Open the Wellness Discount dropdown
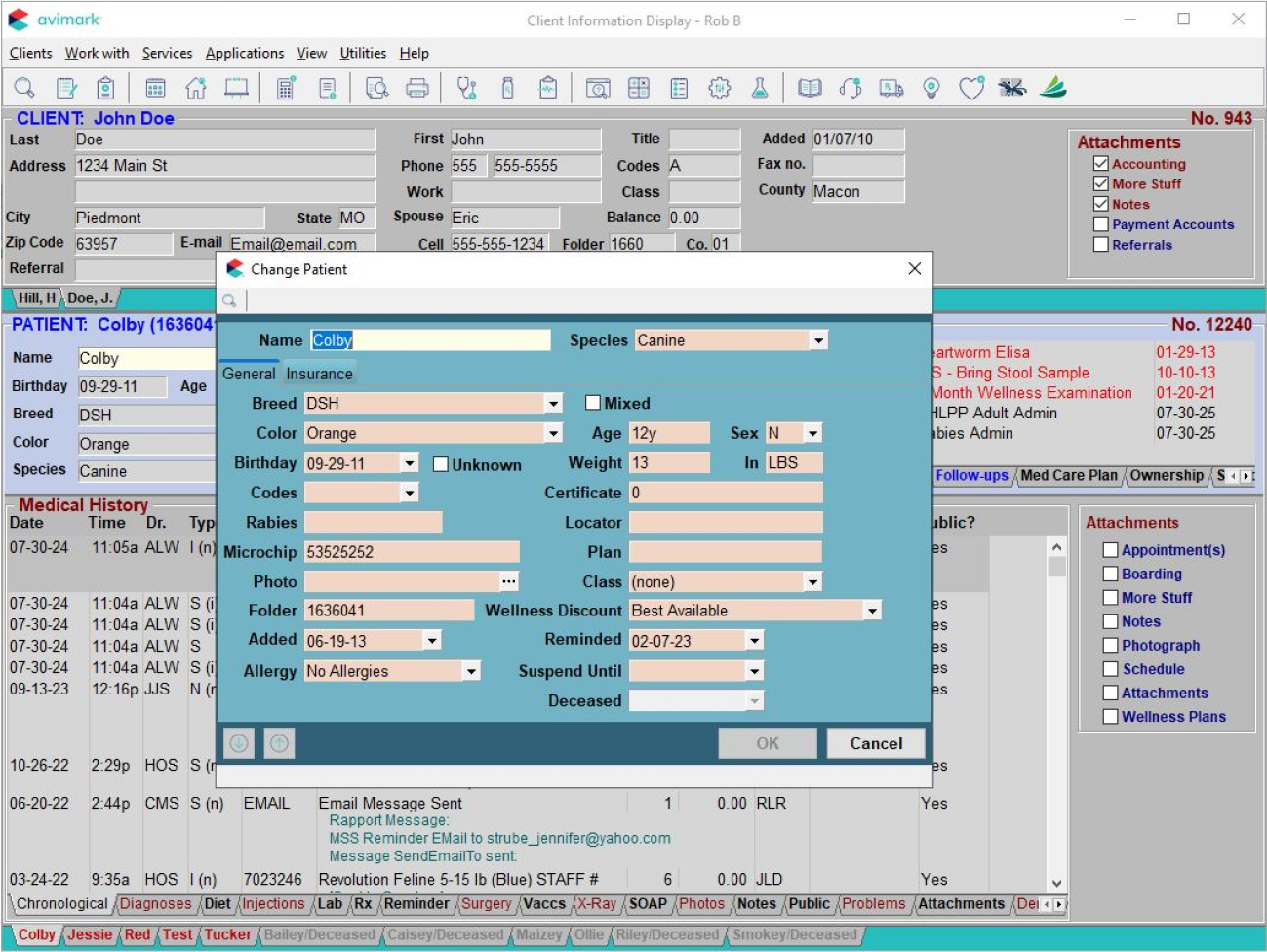The image size is (1267, 952). pos(872,611)
